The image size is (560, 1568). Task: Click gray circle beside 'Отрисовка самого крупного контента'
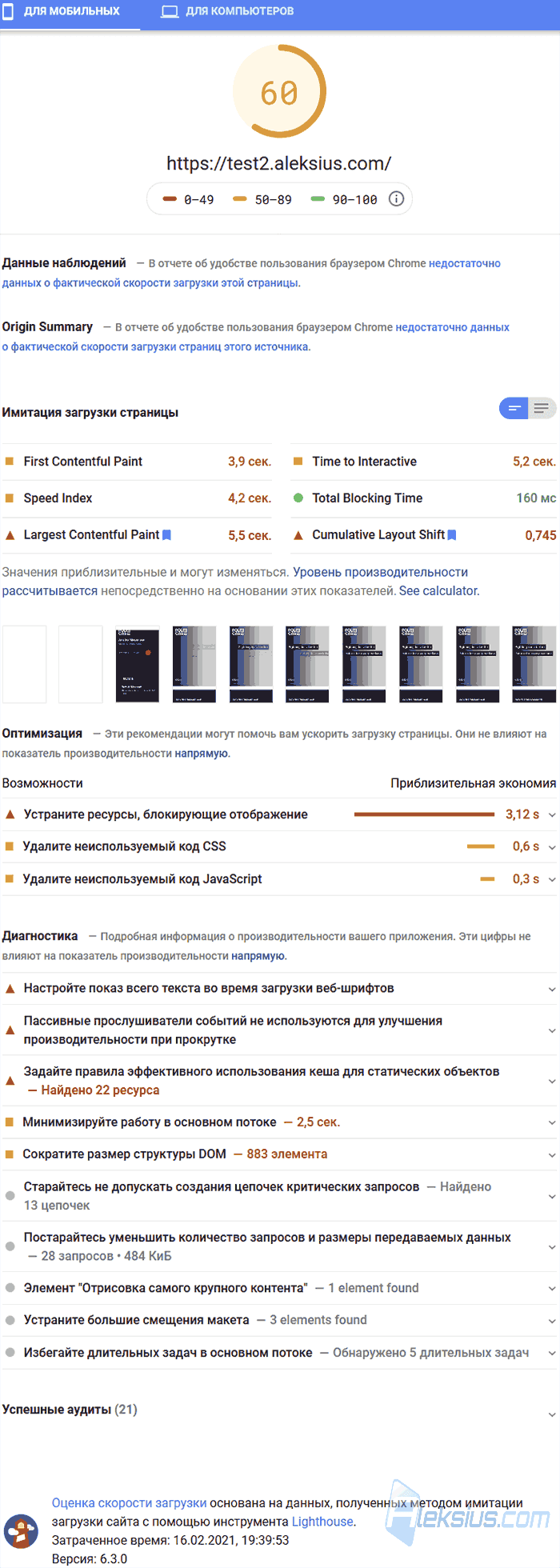tap(10, 1288)
